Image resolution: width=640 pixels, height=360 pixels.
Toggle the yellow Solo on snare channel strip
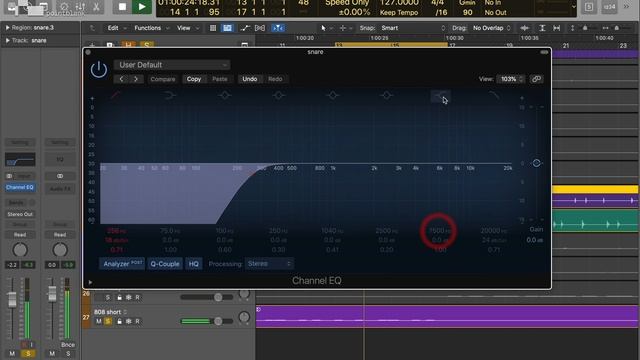coord(28,353)
